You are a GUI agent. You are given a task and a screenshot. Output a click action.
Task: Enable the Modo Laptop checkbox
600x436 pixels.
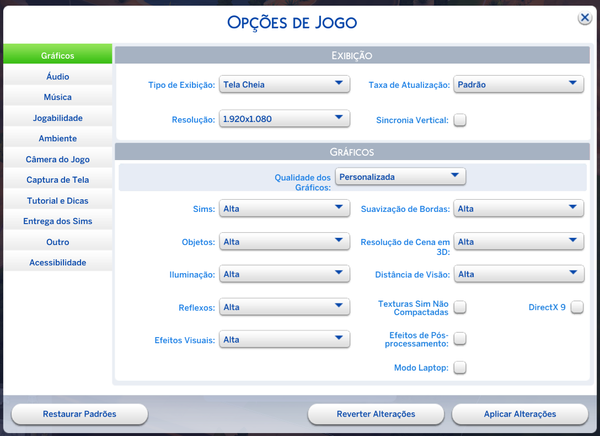coord(460,367)
